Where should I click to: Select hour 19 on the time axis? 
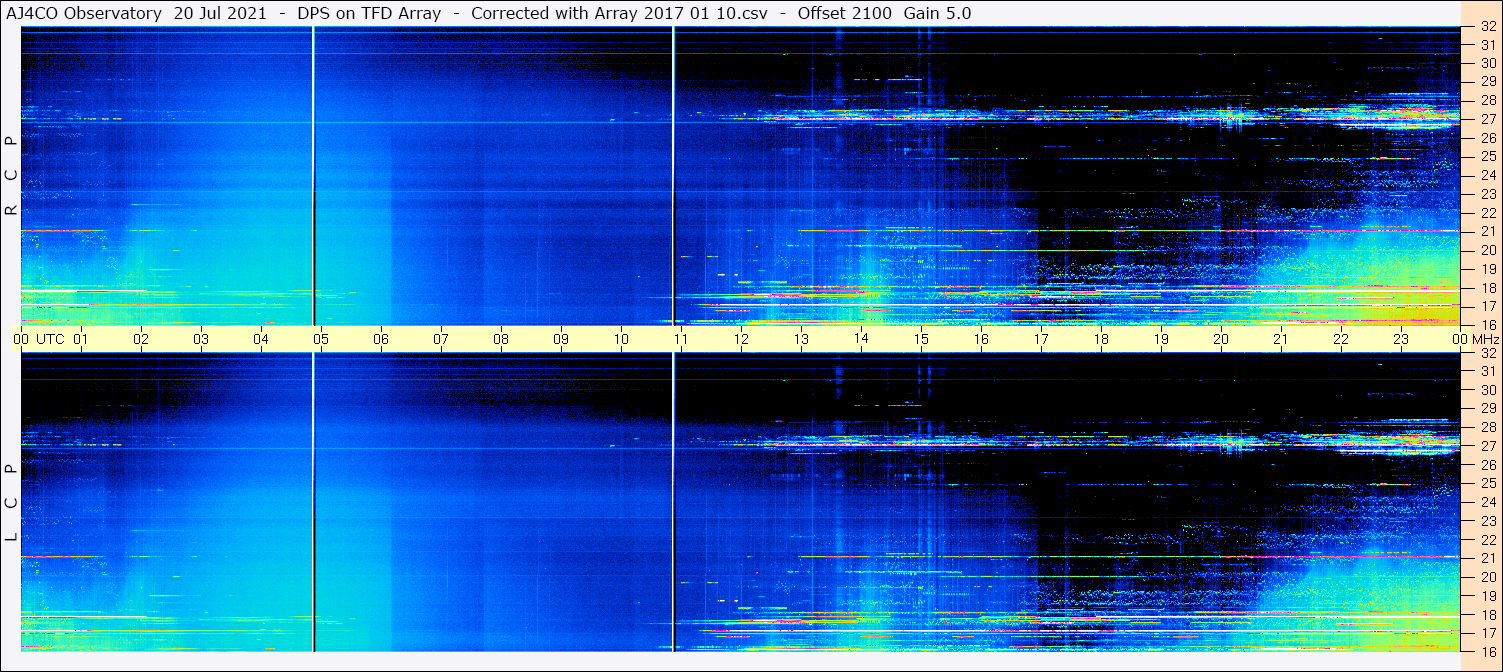(x=1161, y=339)
